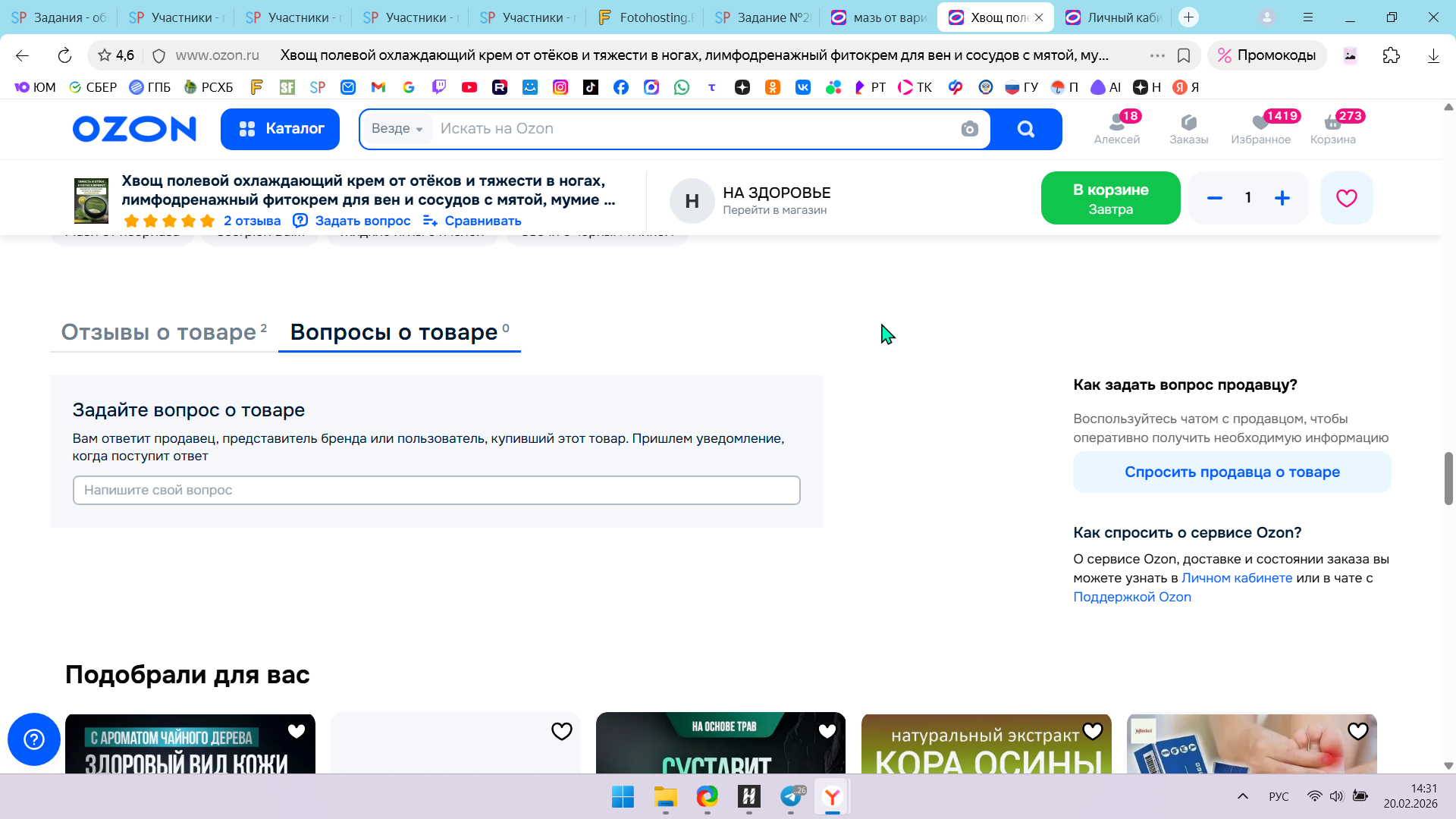1456x819 pixels.
Task: Open the browser extensions puzzle icon
Action: 1391,55
